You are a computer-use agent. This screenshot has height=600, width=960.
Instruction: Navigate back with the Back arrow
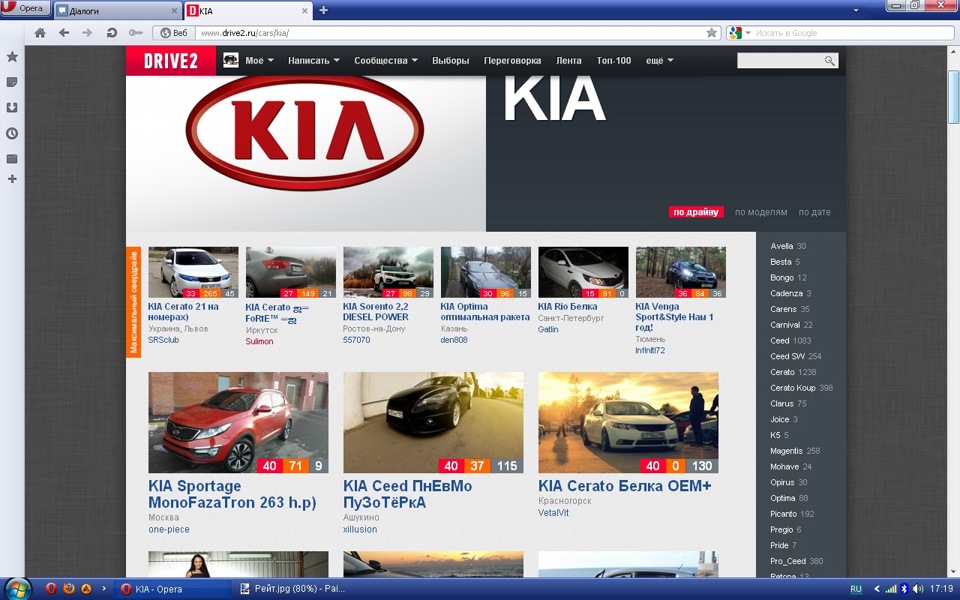click(64, 33)
